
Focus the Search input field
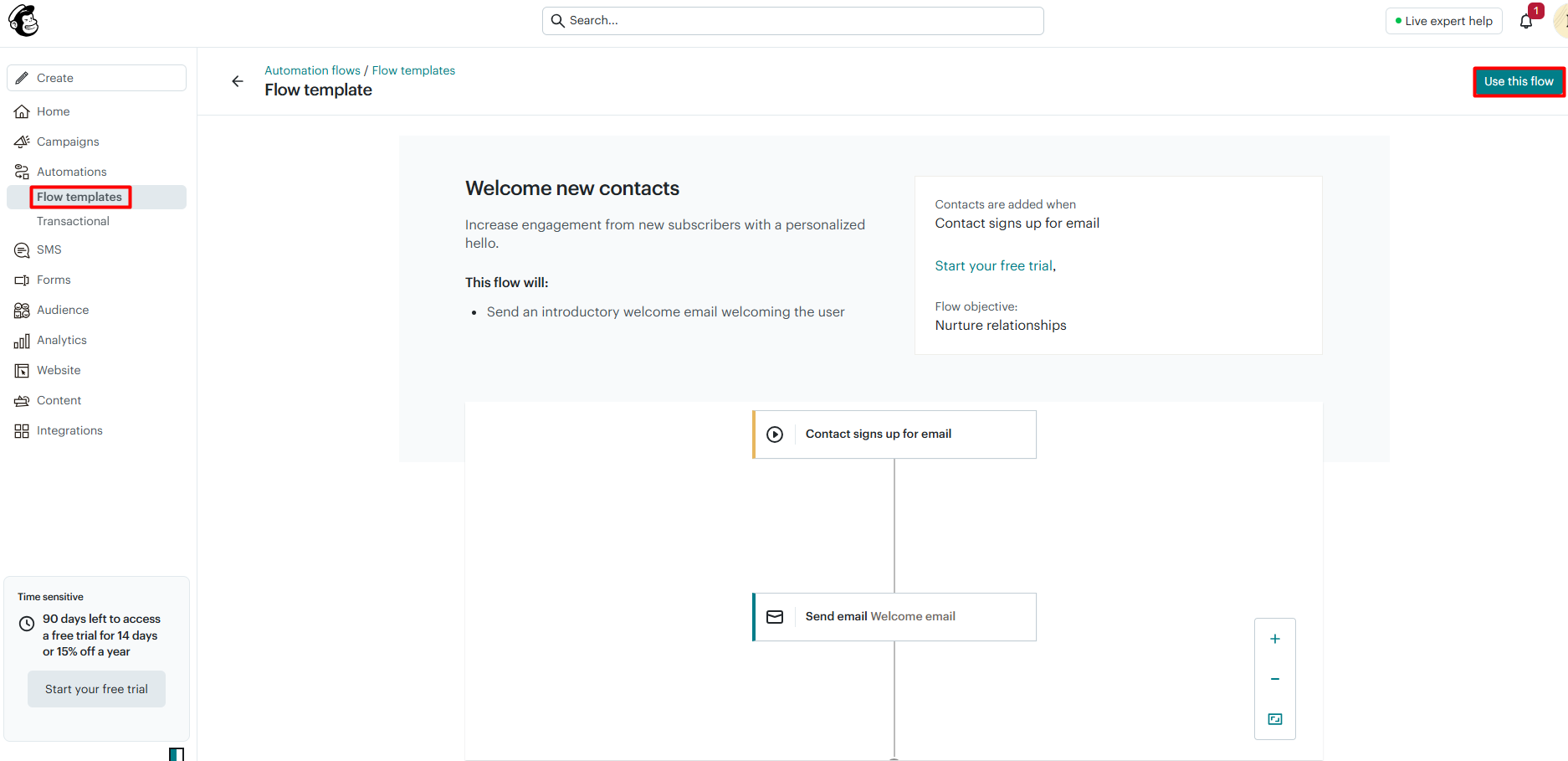pyautogui.click(x=793, y=21)
